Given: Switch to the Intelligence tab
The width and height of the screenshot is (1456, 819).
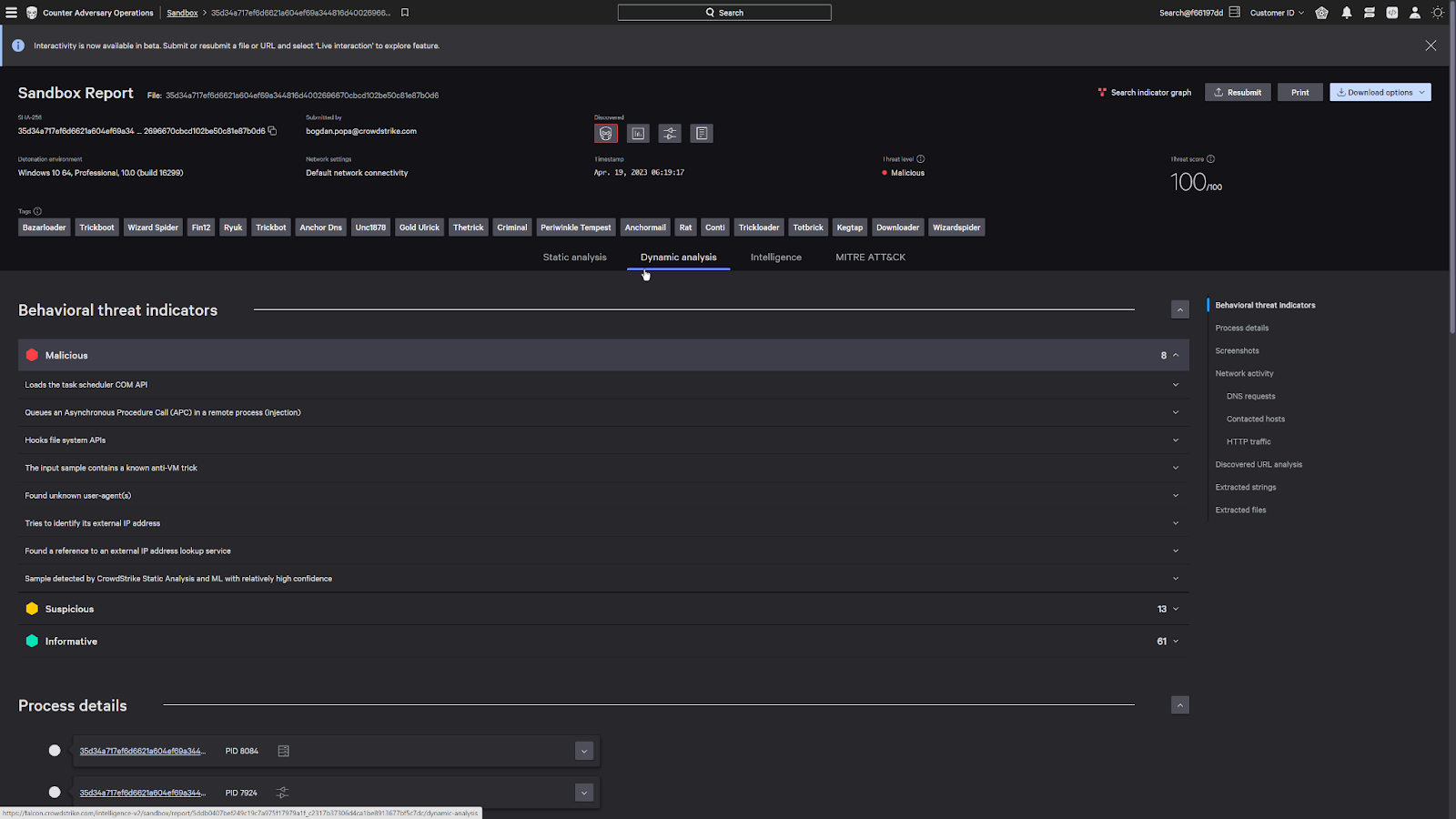Looking at the screenshot, I should [x=776, y=258].
